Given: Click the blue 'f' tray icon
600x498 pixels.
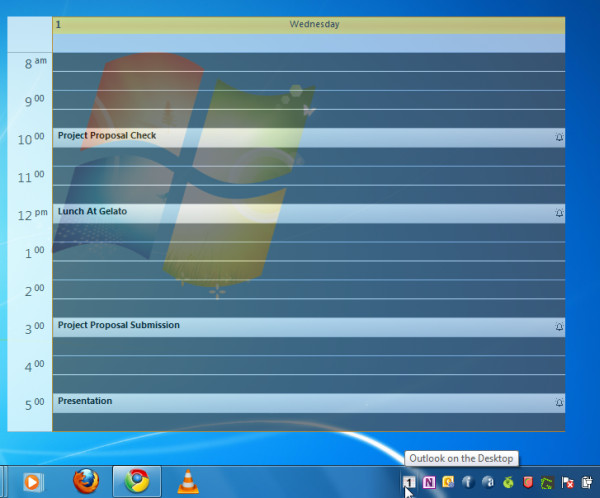Looking at the screenshot, I should pos(468,482).
